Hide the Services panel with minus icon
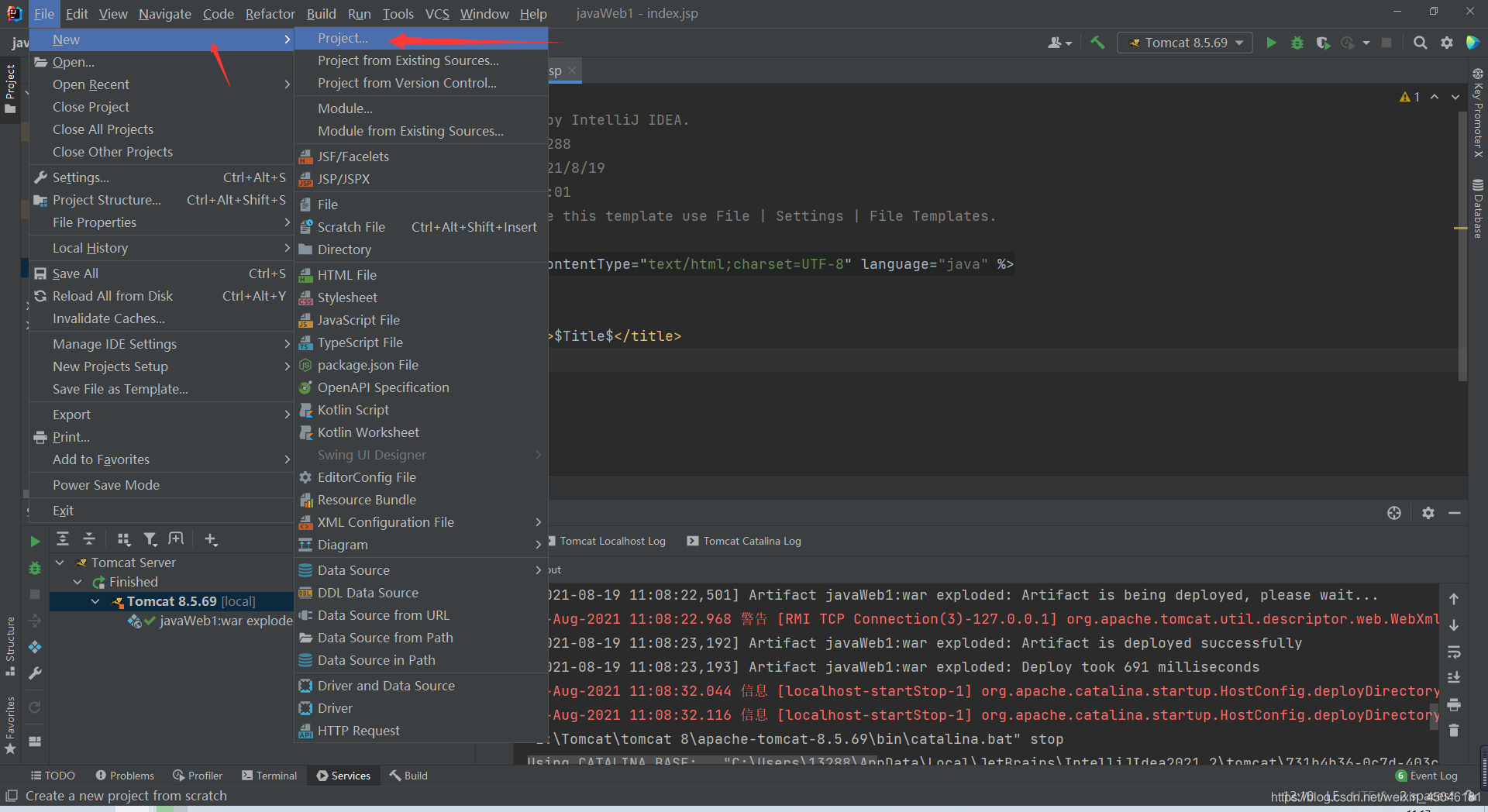 coord(1455,513)
